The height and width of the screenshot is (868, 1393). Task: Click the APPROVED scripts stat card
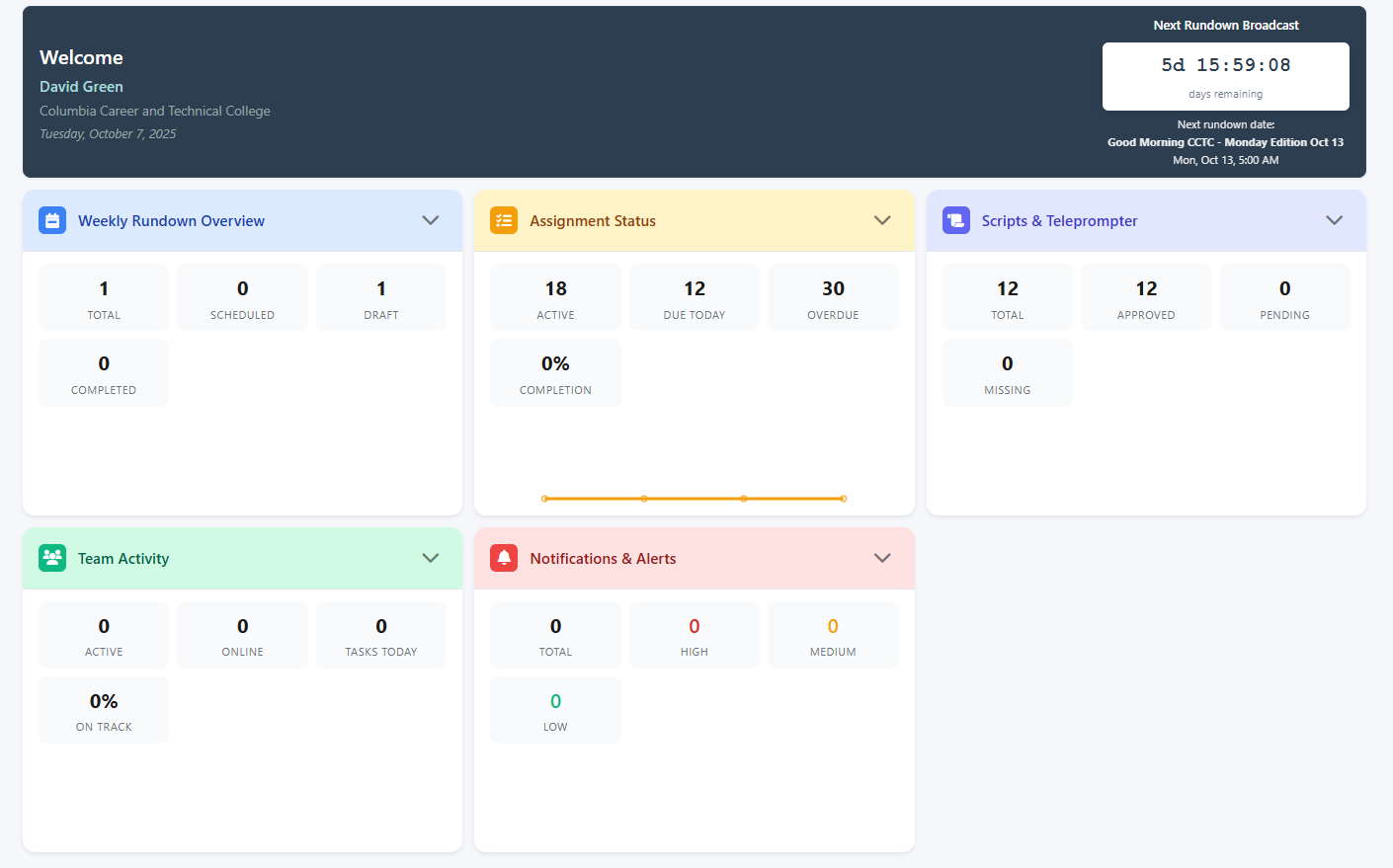click(x=1146, y=296)
